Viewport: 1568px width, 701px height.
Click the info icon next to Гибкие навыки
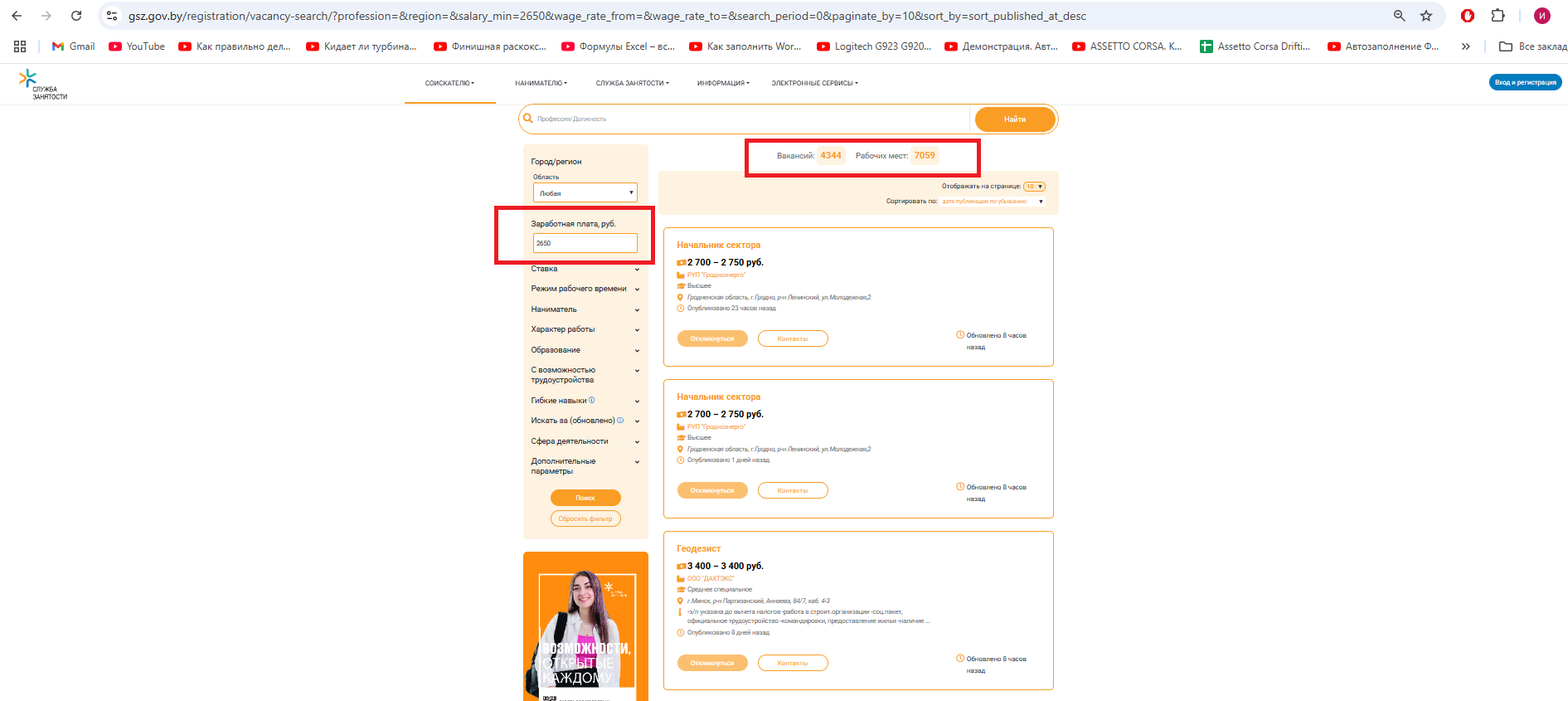pyautogui.click(x=591, y=400)
